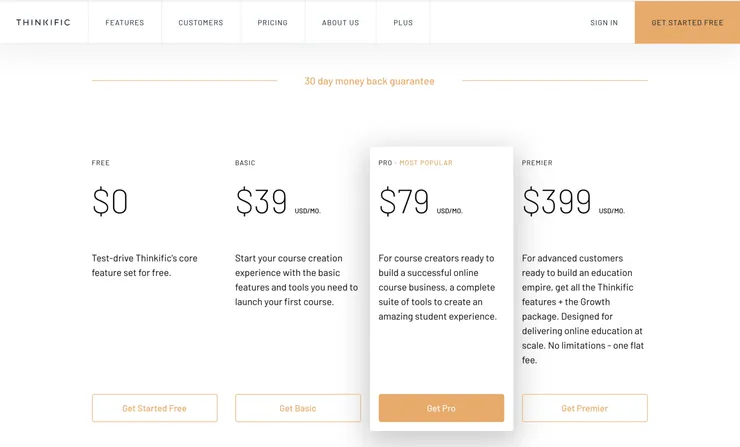Click the Most Popular label
Viewport: 740px width, 447px height.
(x=426, y=163)
